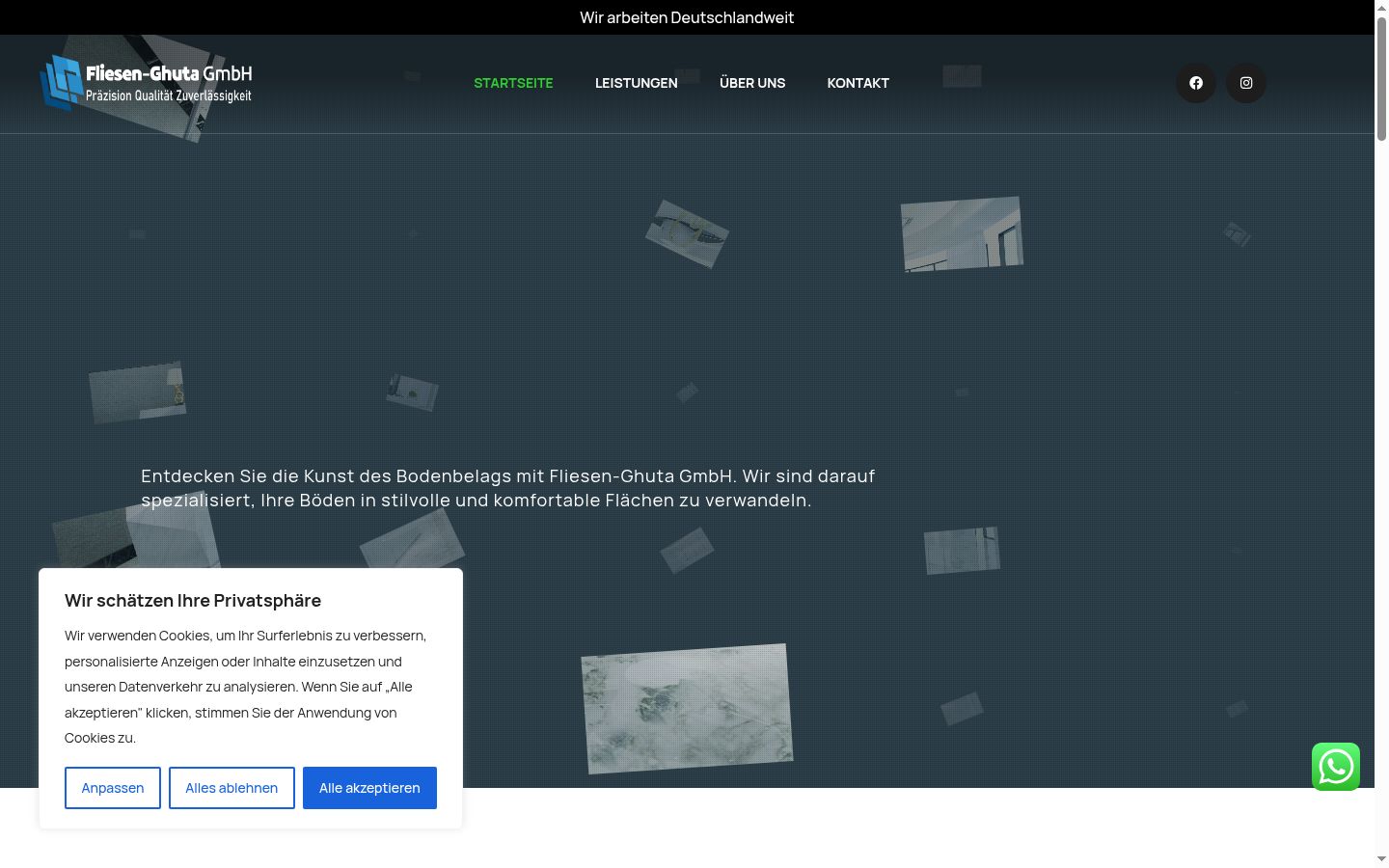The width and height of the screenshot is (1389, 868).
Task: Click the cookie description text 'Wir verwenden Cookies'
Action: pos(246,687)
